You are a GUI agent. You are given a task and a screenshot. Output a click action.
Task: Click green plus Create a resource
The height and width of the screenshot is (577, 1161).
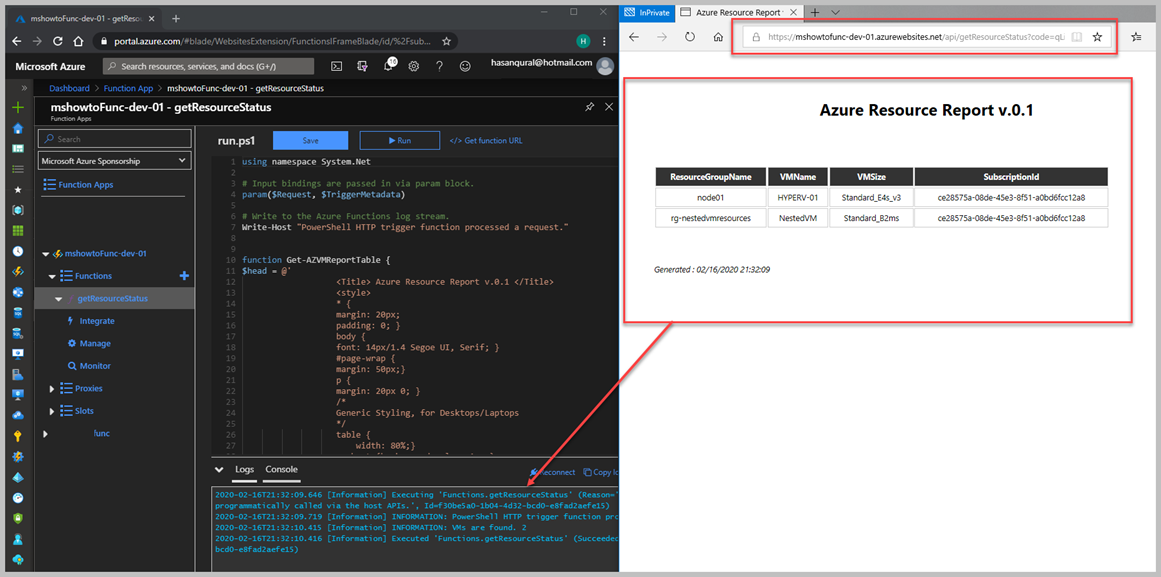(19, 108)
